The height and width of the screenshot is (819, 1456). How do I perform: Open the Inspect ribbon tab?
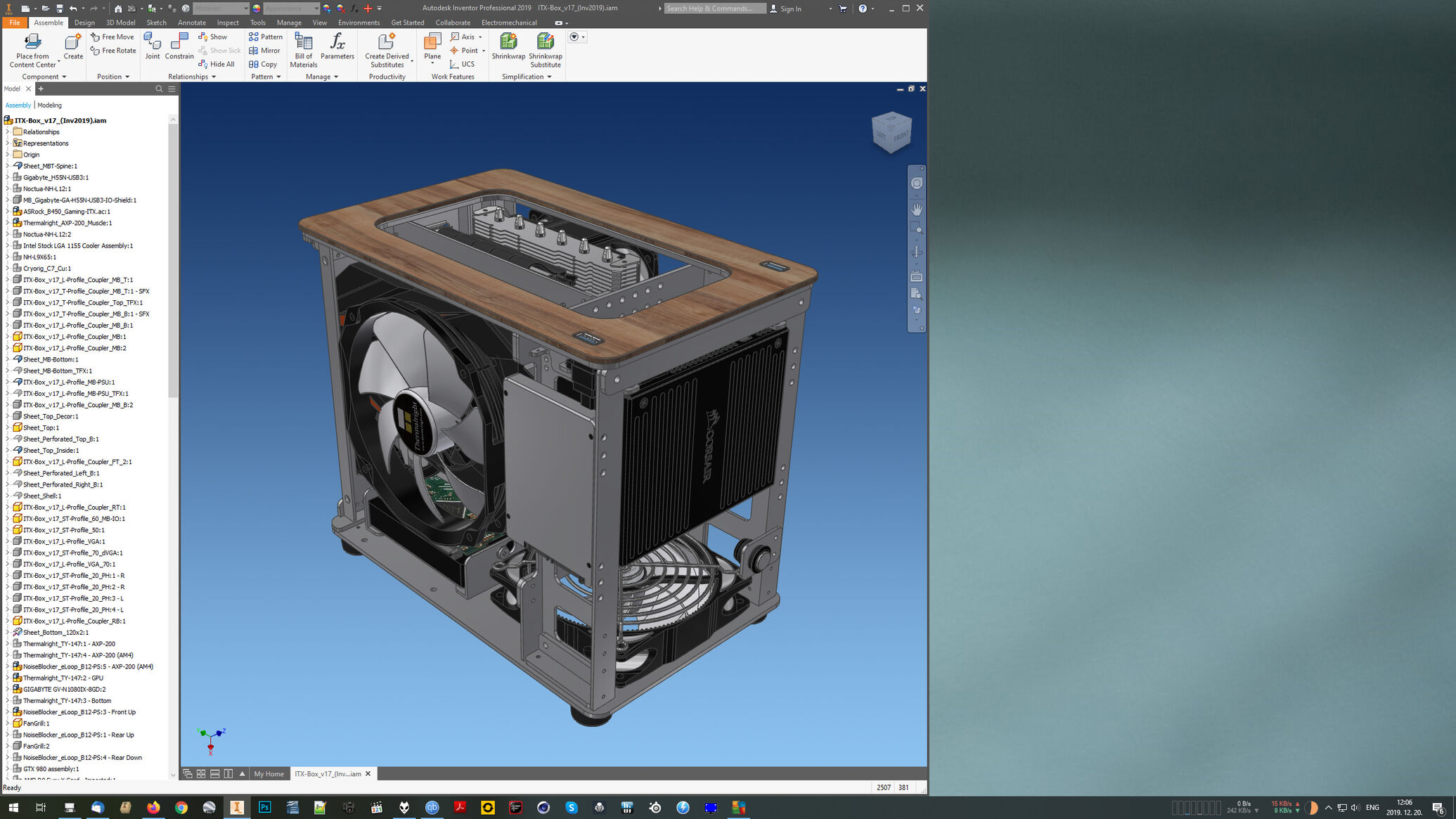(228, 22)
